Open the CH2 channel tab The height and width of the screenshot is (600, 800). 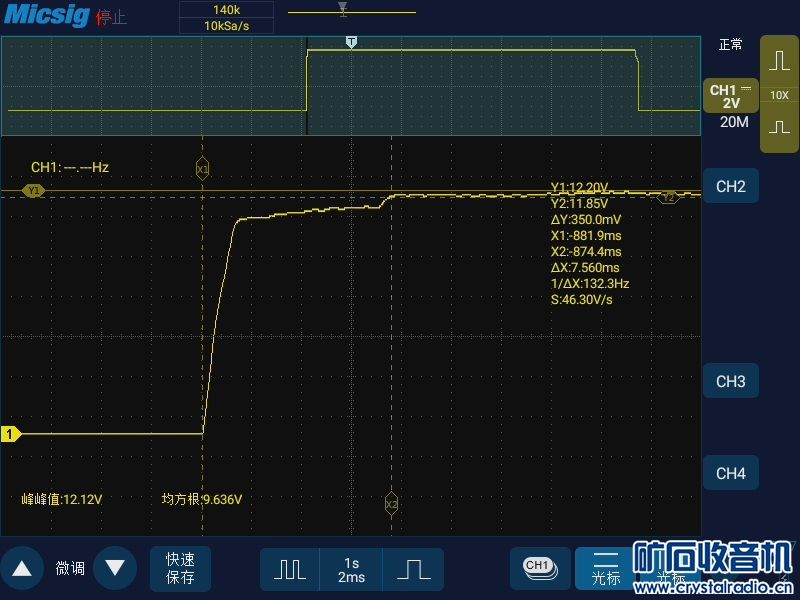click(x=731, y=186)
